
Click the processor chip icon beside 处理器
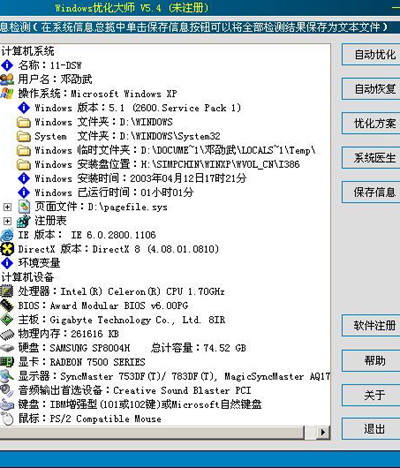7,291
